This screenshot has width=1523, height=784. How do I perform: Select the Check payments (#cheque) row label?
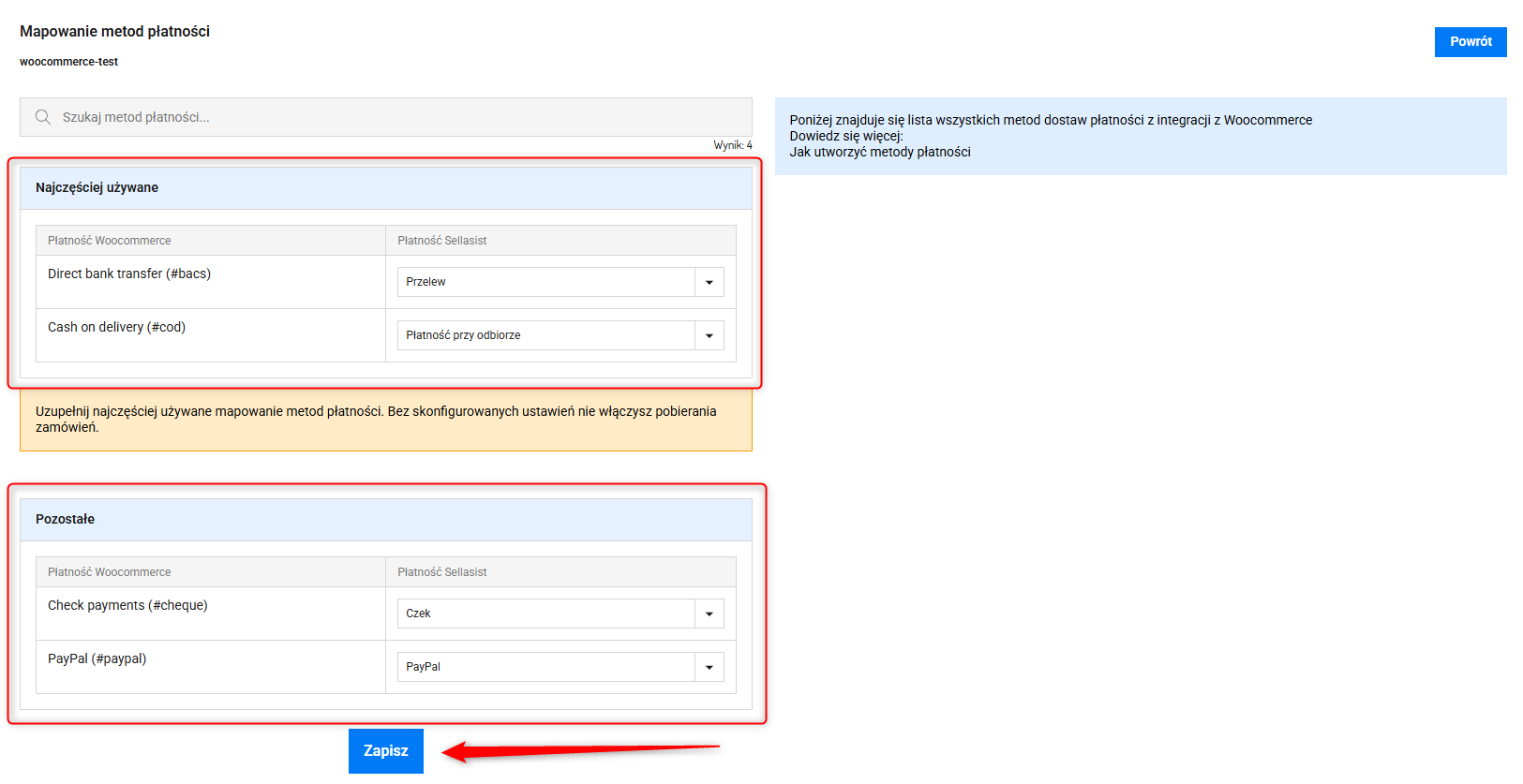(x=127, y=605)
